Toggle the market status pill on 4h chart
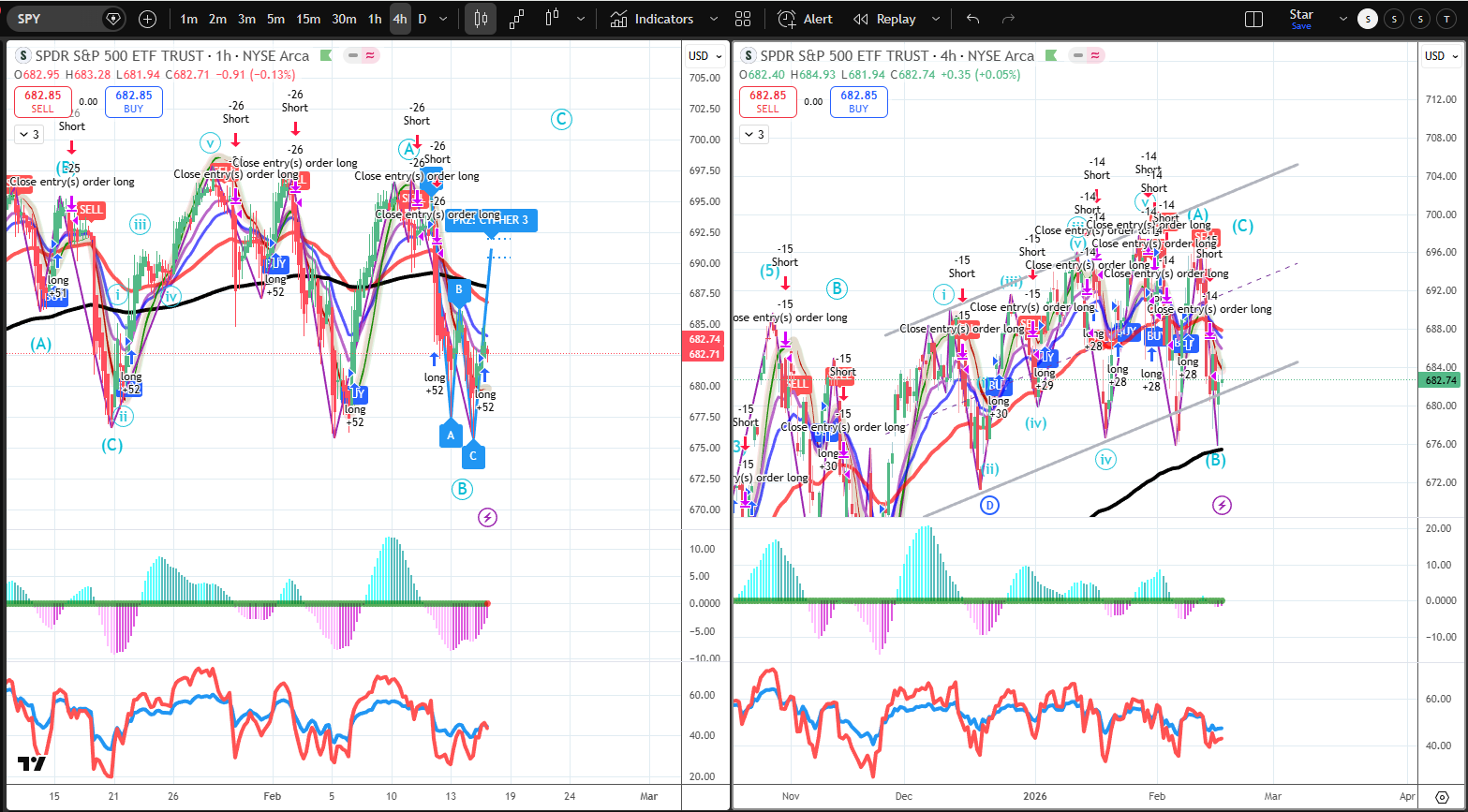1468x812 pixels. pyautogui.click(x=1086, y=56)
